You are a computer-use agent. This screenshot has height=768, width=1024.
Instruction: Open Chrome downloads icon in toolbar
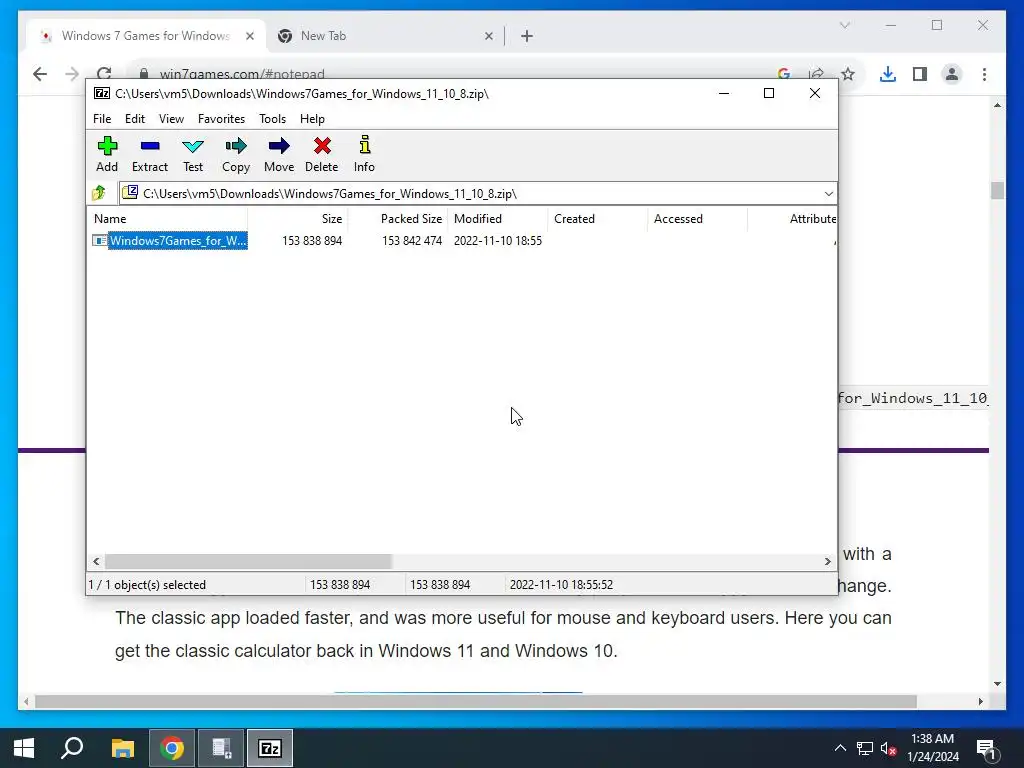point(888,74)
